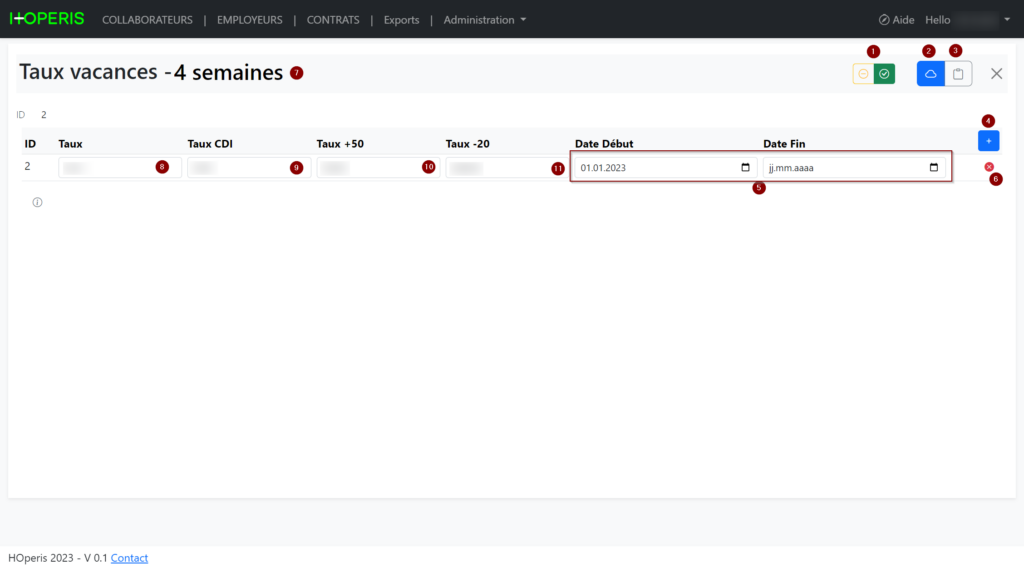Screen dimensions: 1024x568
Task: Click the blue cloud save icon
Action: 931,74
